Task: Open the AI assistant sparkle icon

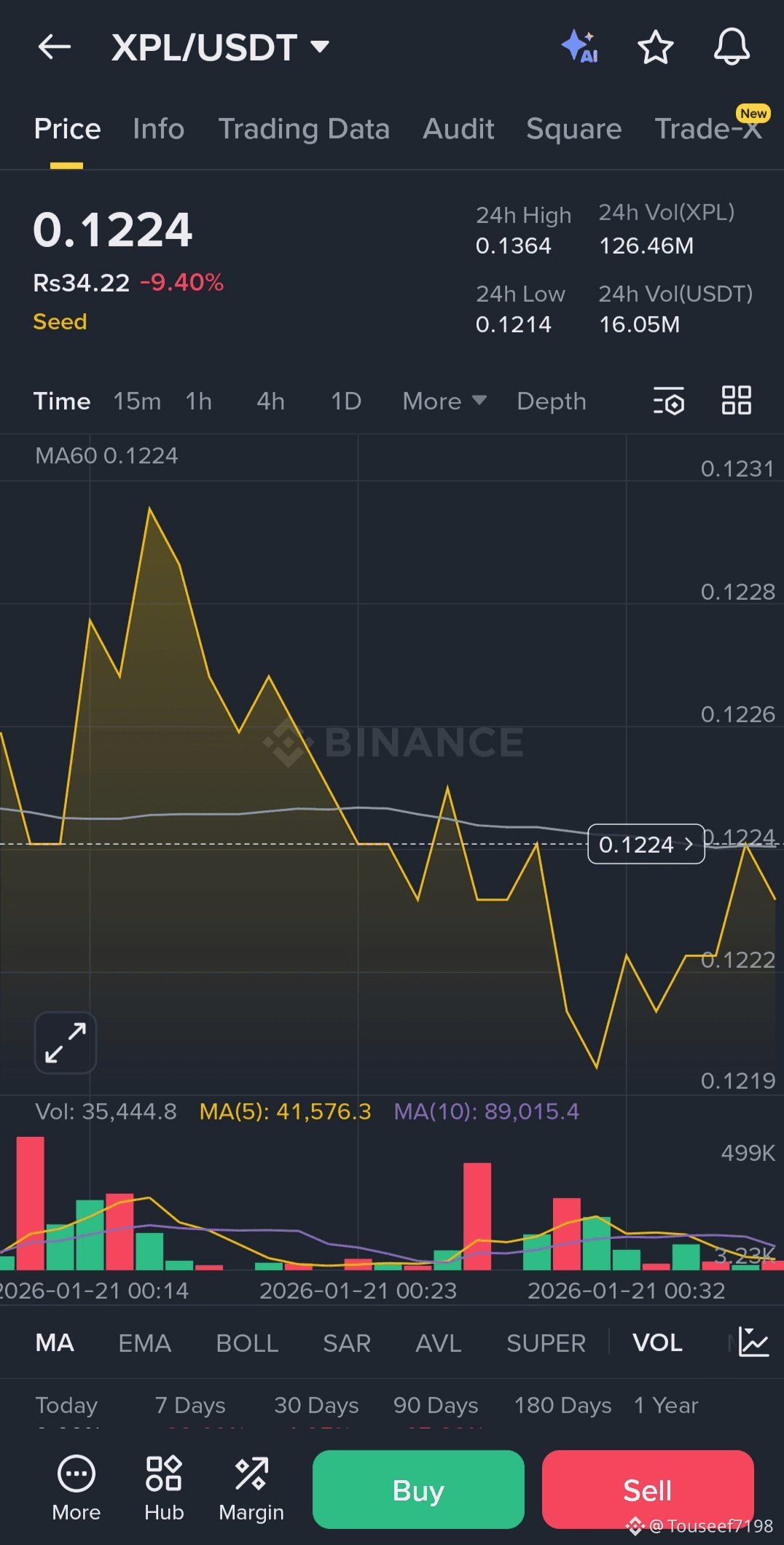Action: 580,47
